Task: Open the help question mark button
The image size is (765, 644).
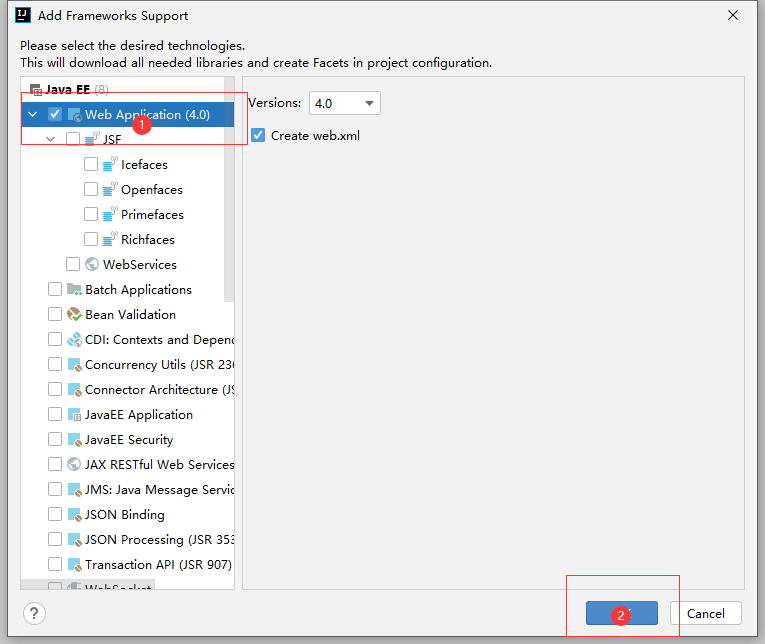Action: tap(34, 613)
